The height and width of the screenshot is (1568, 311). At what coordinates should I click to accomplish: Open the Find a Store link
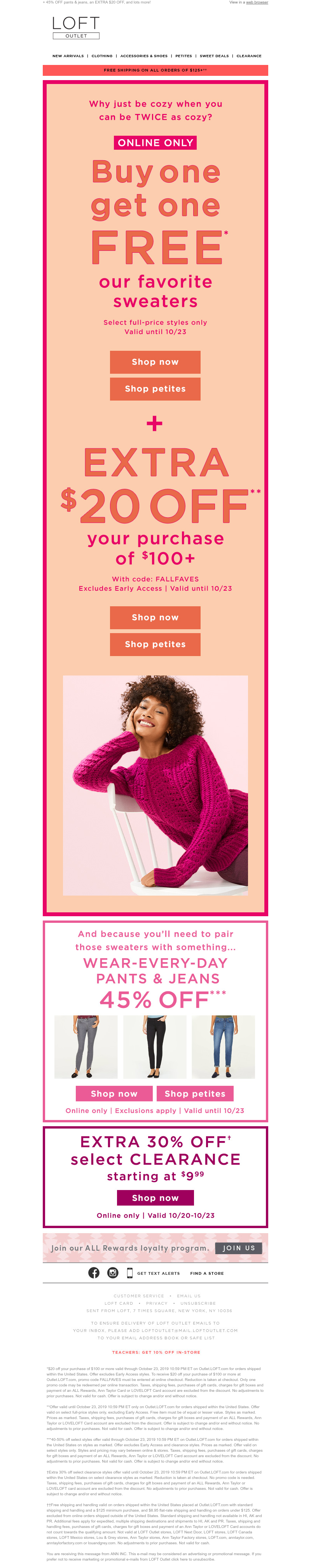pos(207,1273)
